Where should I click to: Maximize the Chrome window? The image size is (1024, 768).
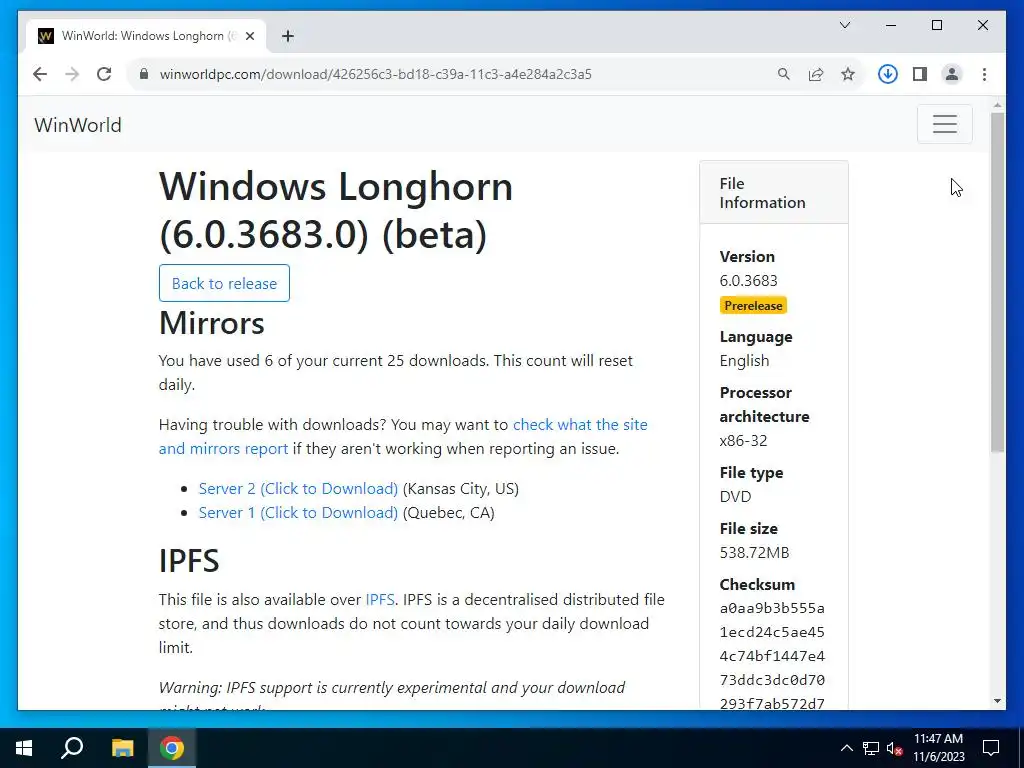pyautogui.click(x=936, y=25)
